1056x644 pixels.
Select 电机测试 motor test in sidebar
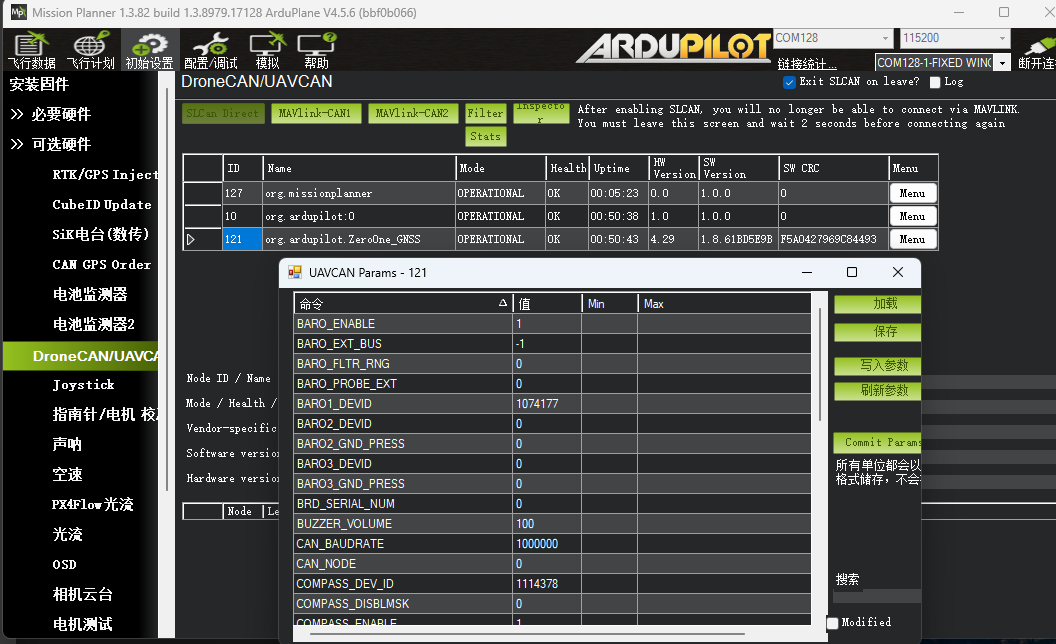(x=82, y=624)
